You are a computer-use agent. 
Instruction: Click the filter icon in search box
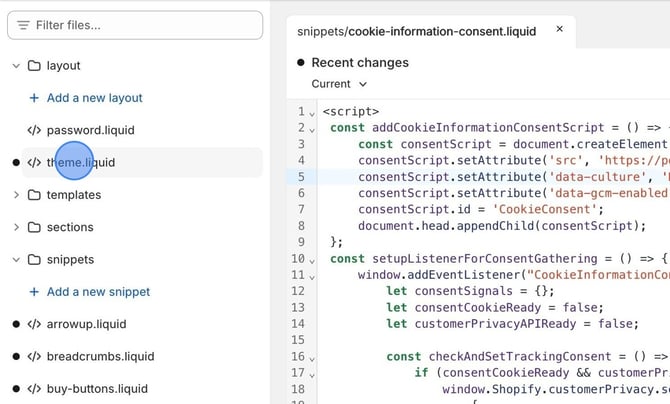click(23, 25)
